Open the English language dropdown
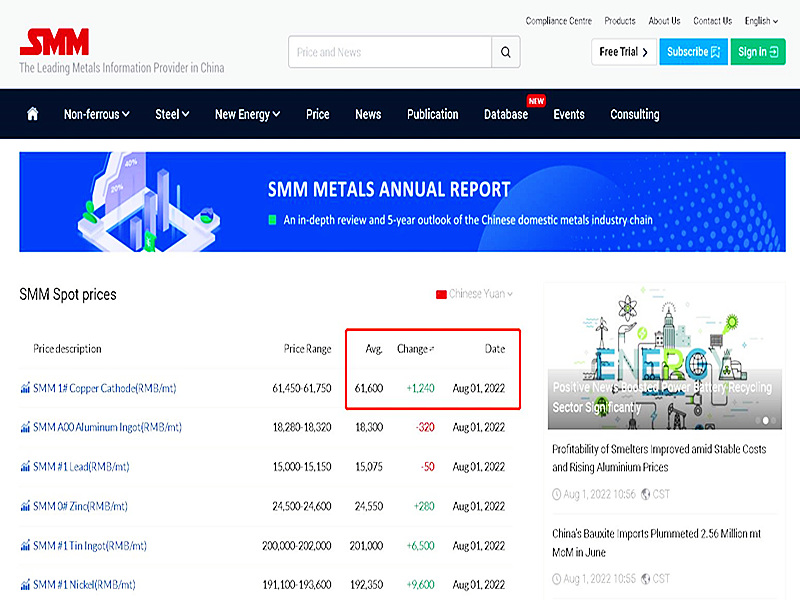 point(761,21)
